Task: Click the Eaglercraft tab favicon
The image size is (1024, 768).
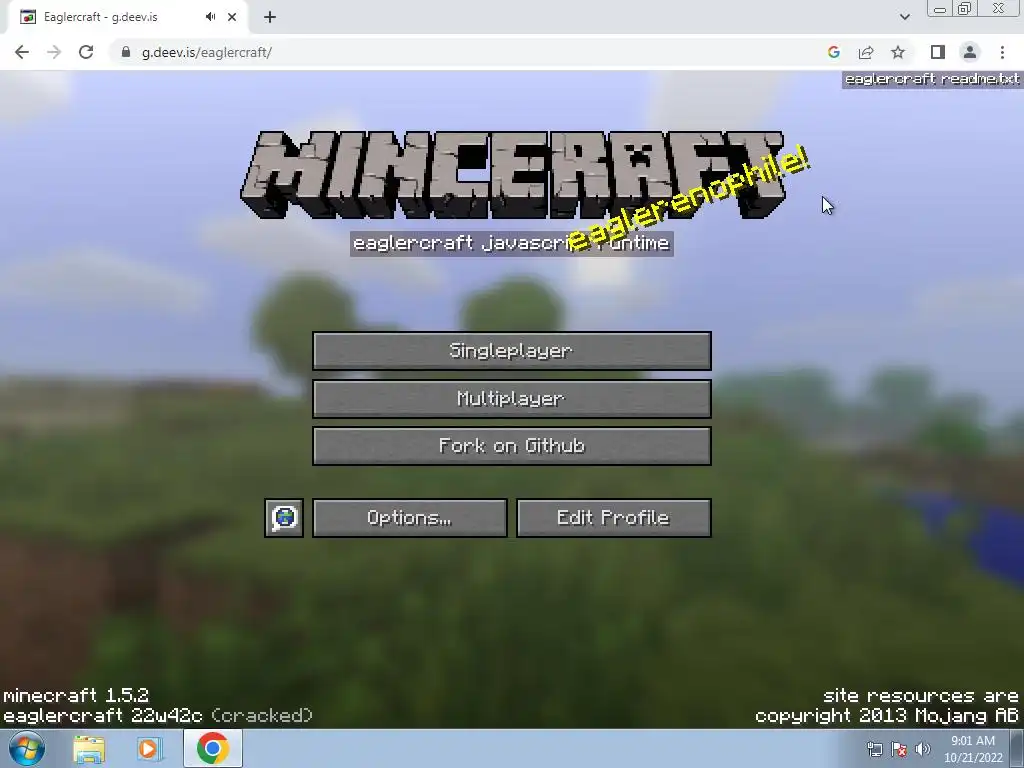Action: coord(27,17)
